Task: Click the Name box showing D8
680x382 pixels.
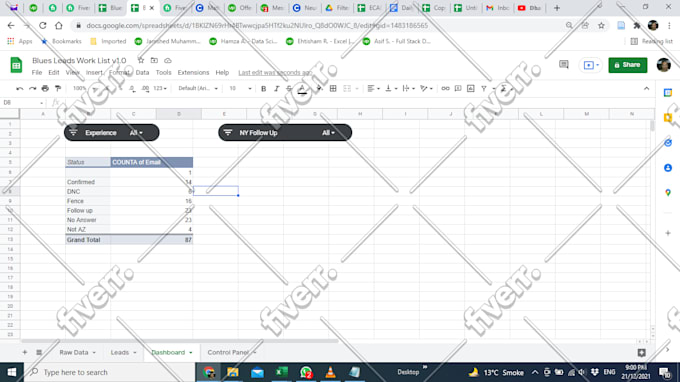Action: pos(22,103)
